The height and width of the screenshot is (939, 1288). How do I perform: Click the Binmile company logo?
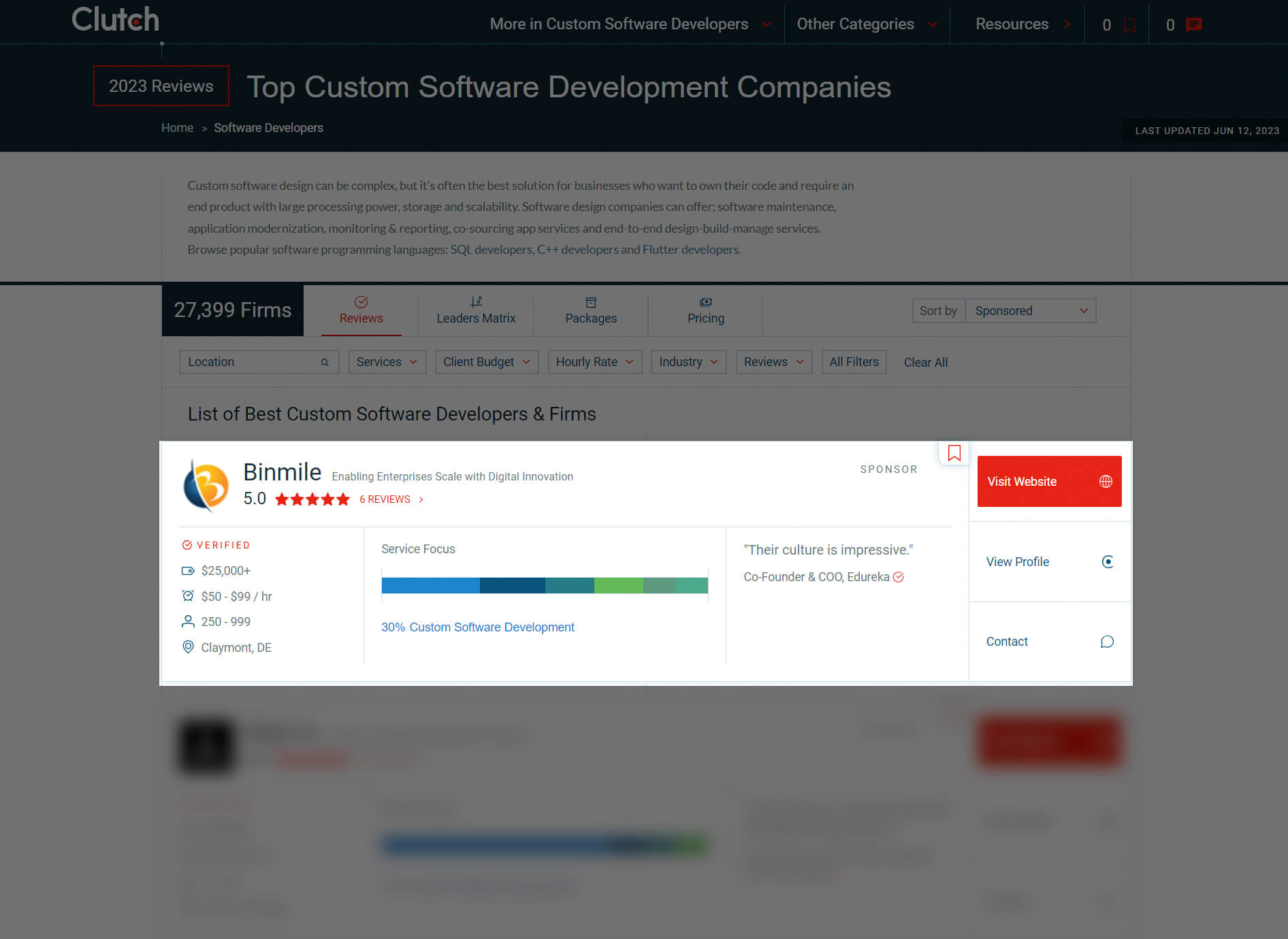coord(206,485)
